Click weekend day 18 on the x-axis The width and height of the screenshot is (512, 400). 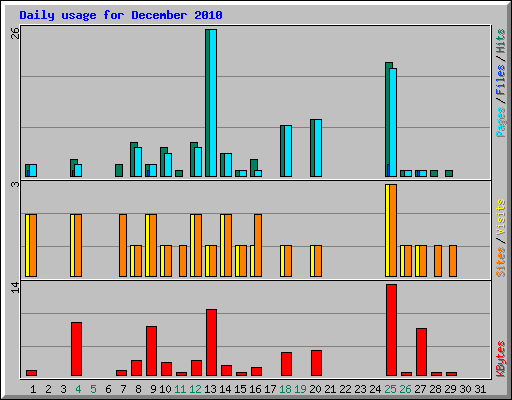[x=285, y=389]
